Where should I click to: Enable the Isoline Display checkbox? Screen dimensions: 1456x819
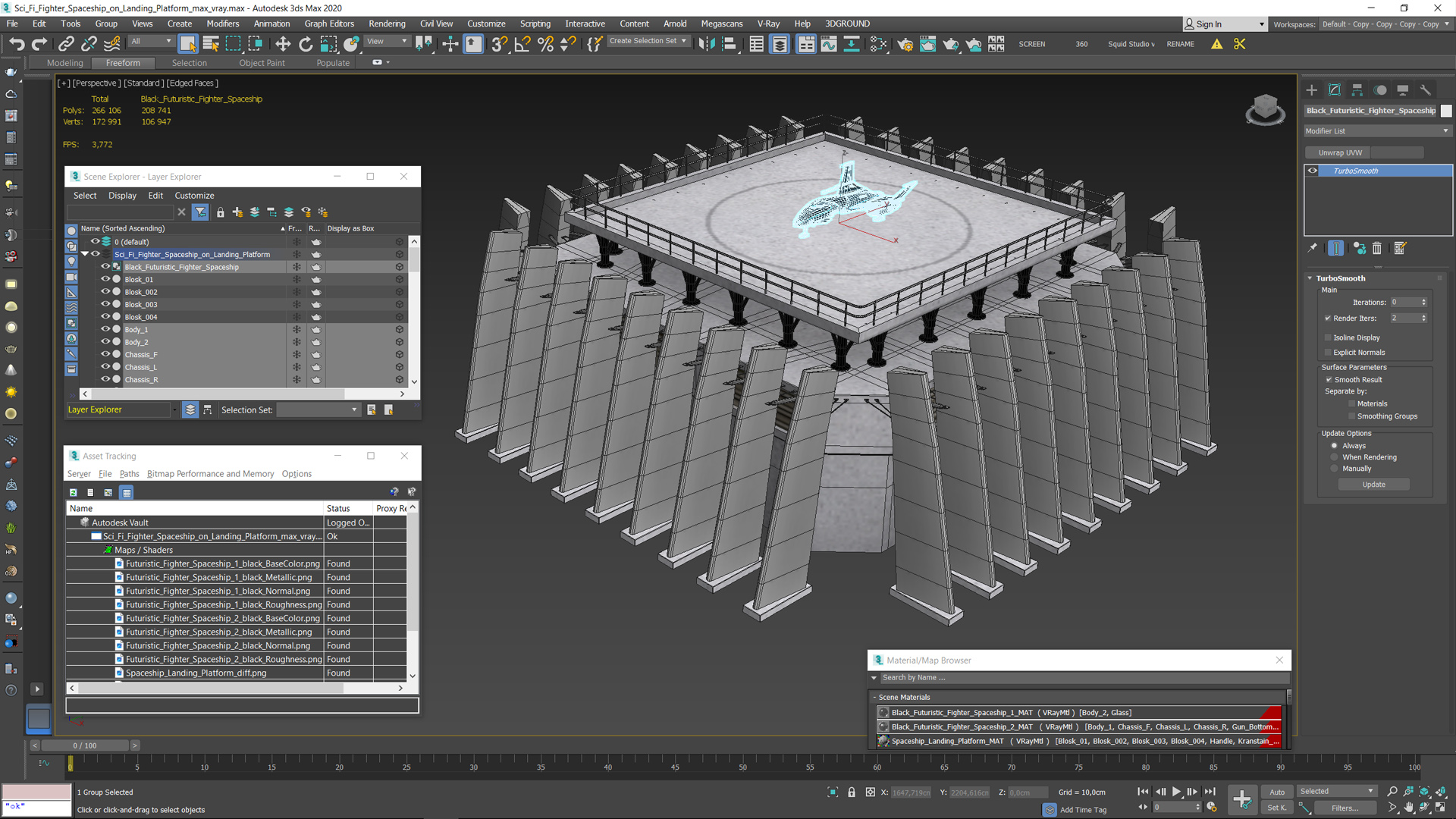[1328, 337]
